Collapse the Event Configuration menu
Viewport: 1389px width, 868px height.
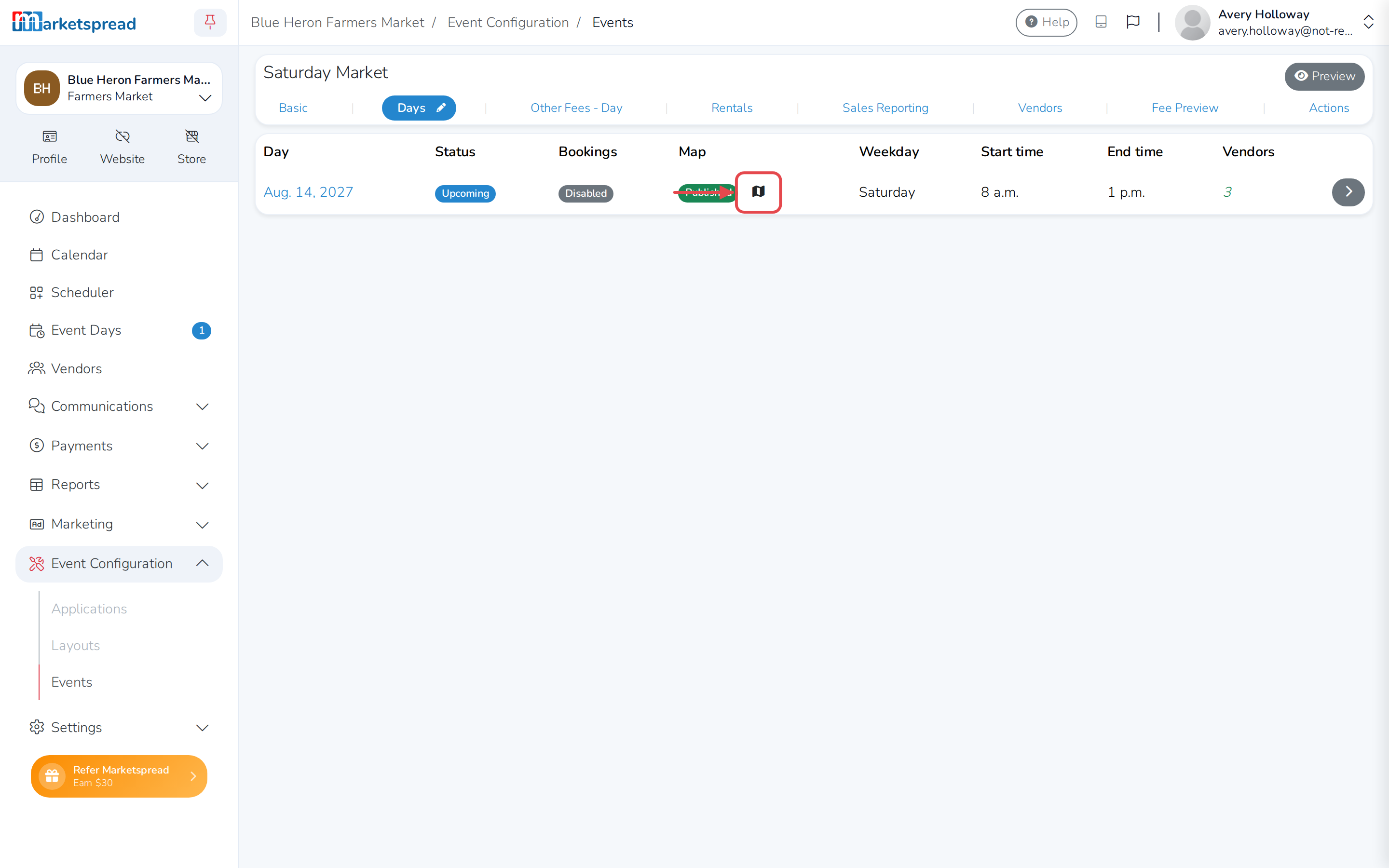[119, 564]
